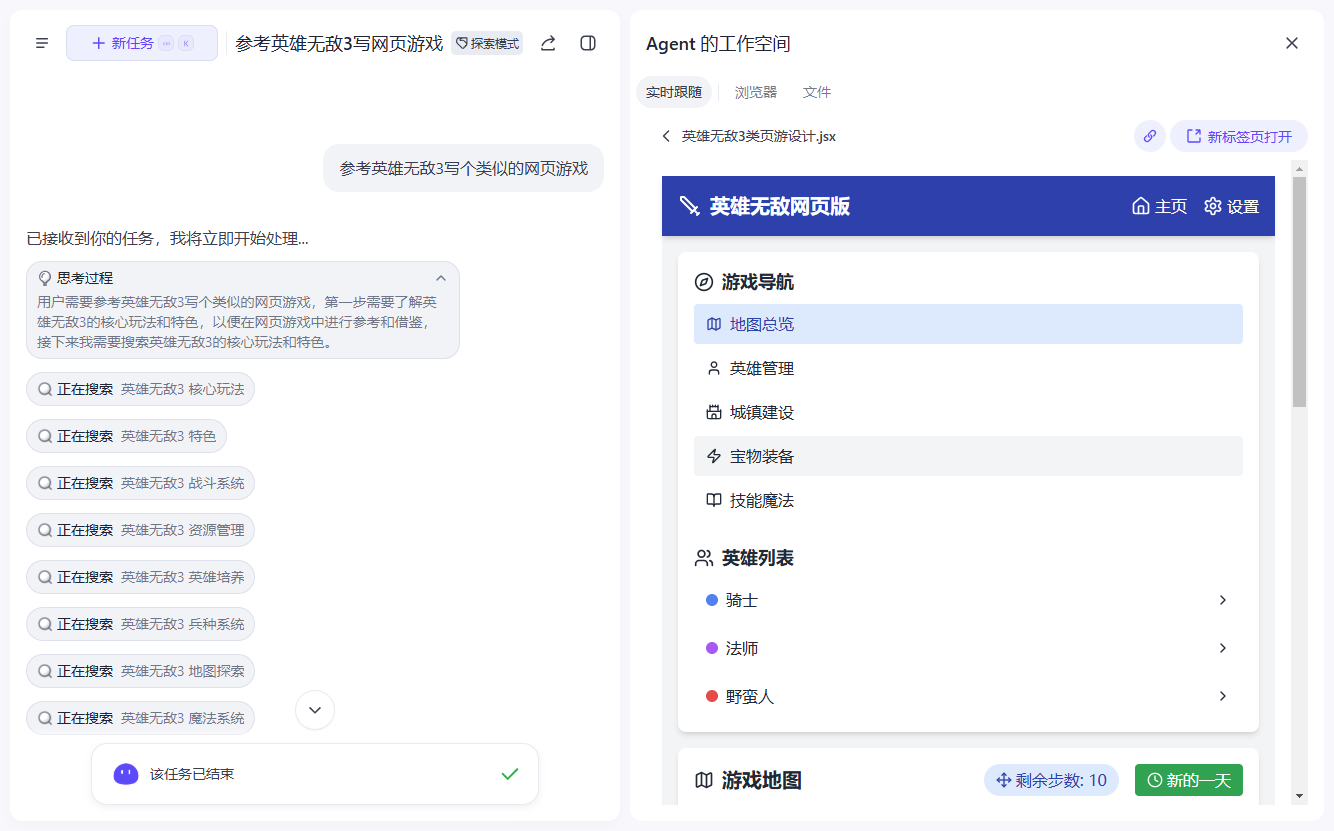Switch to 文件 tab

click(x=817, y=92)
